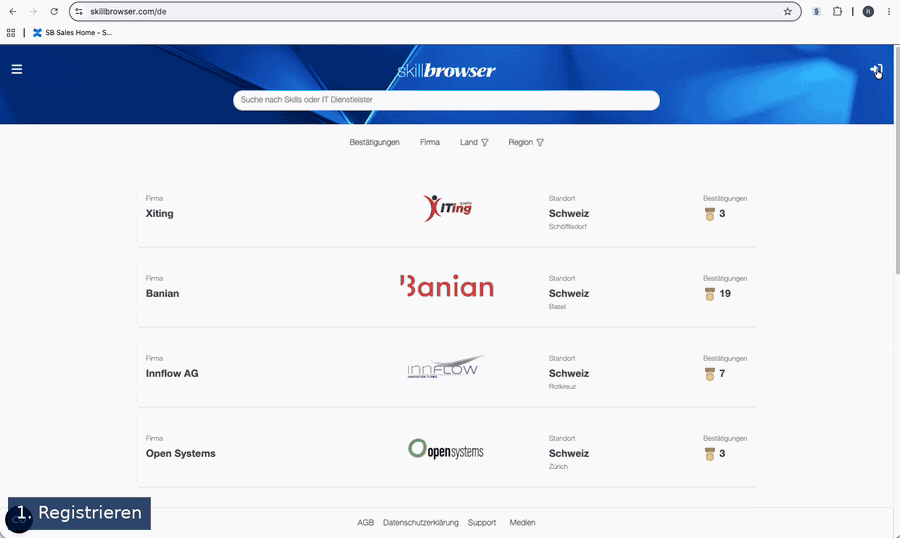Click the Xiting company name

tap(160, 214)
